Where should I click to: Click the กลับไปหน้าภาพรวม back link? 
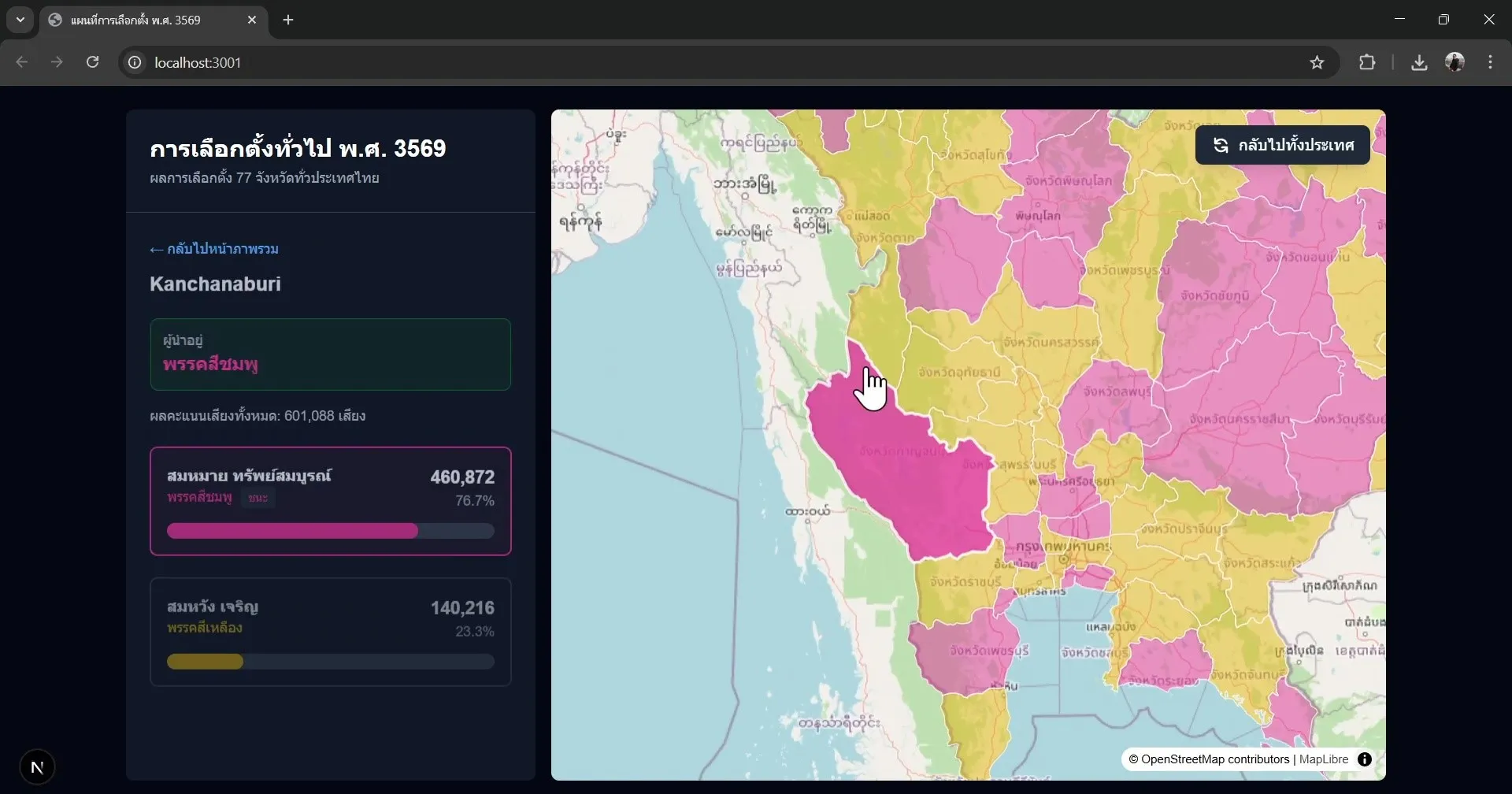(214, 249)
